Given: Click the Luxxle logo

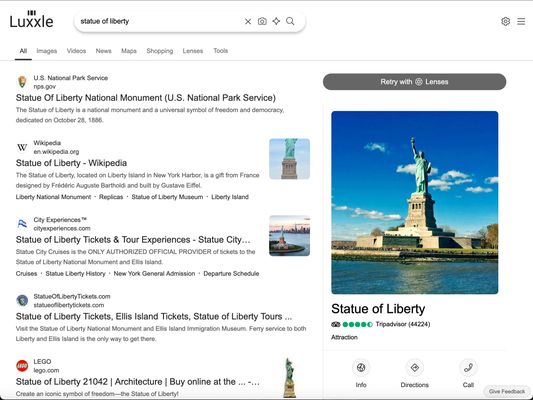Looking at the screenshot, I should point(31,20).
